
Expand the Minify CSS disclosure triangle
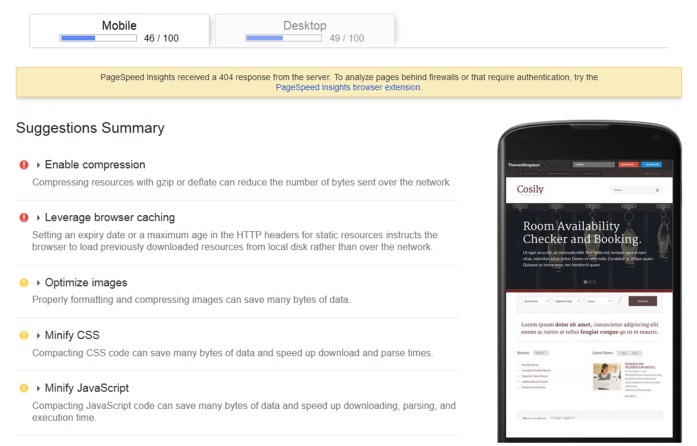(38, 335)
